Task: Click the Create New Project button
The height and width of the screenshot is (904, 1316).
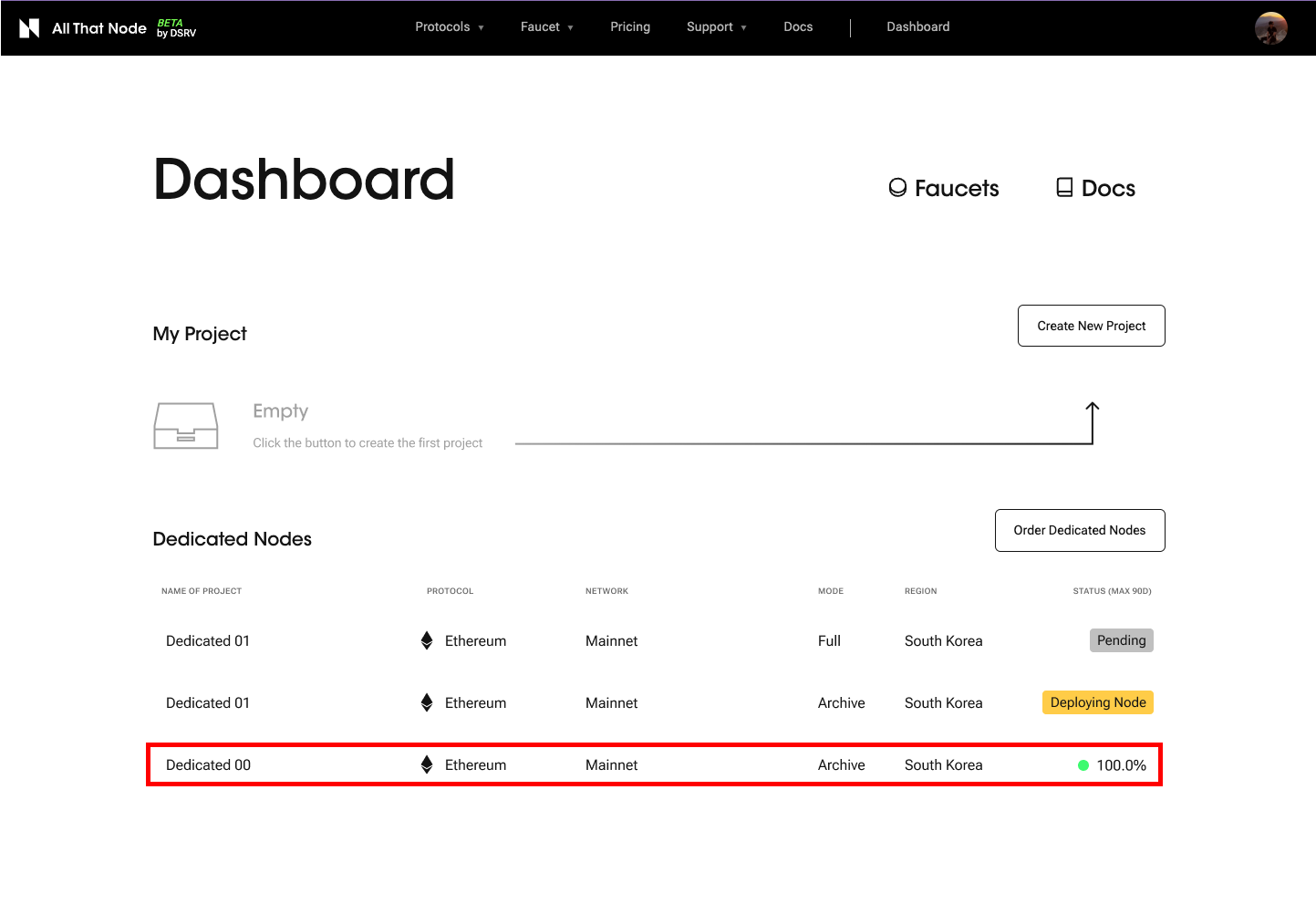Action: (x=1092, y=326)
